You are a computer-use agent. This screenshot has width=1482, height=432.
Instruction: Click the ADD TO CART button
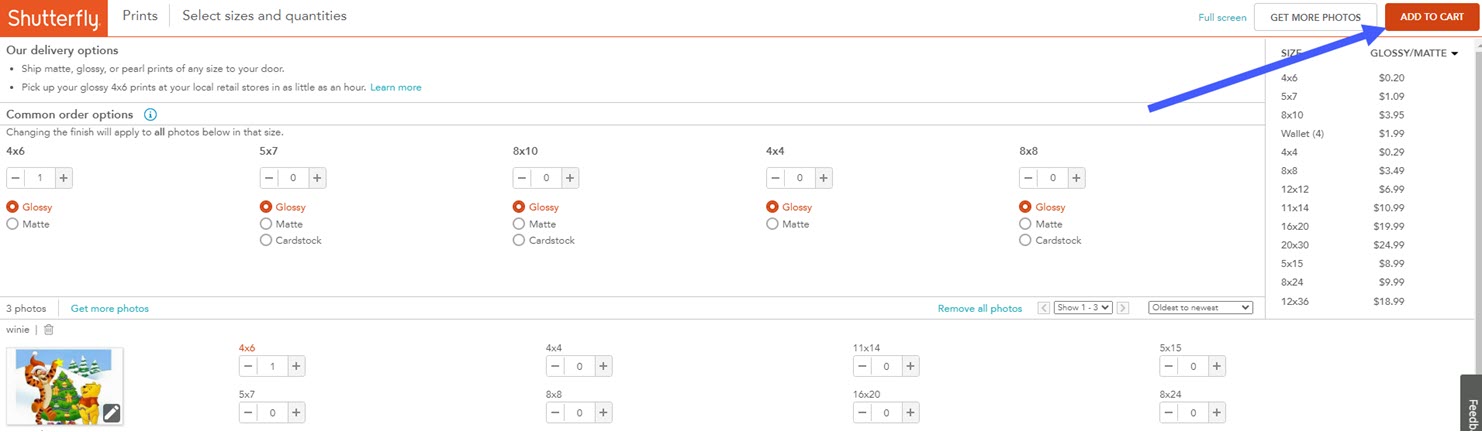point(1431,17)
